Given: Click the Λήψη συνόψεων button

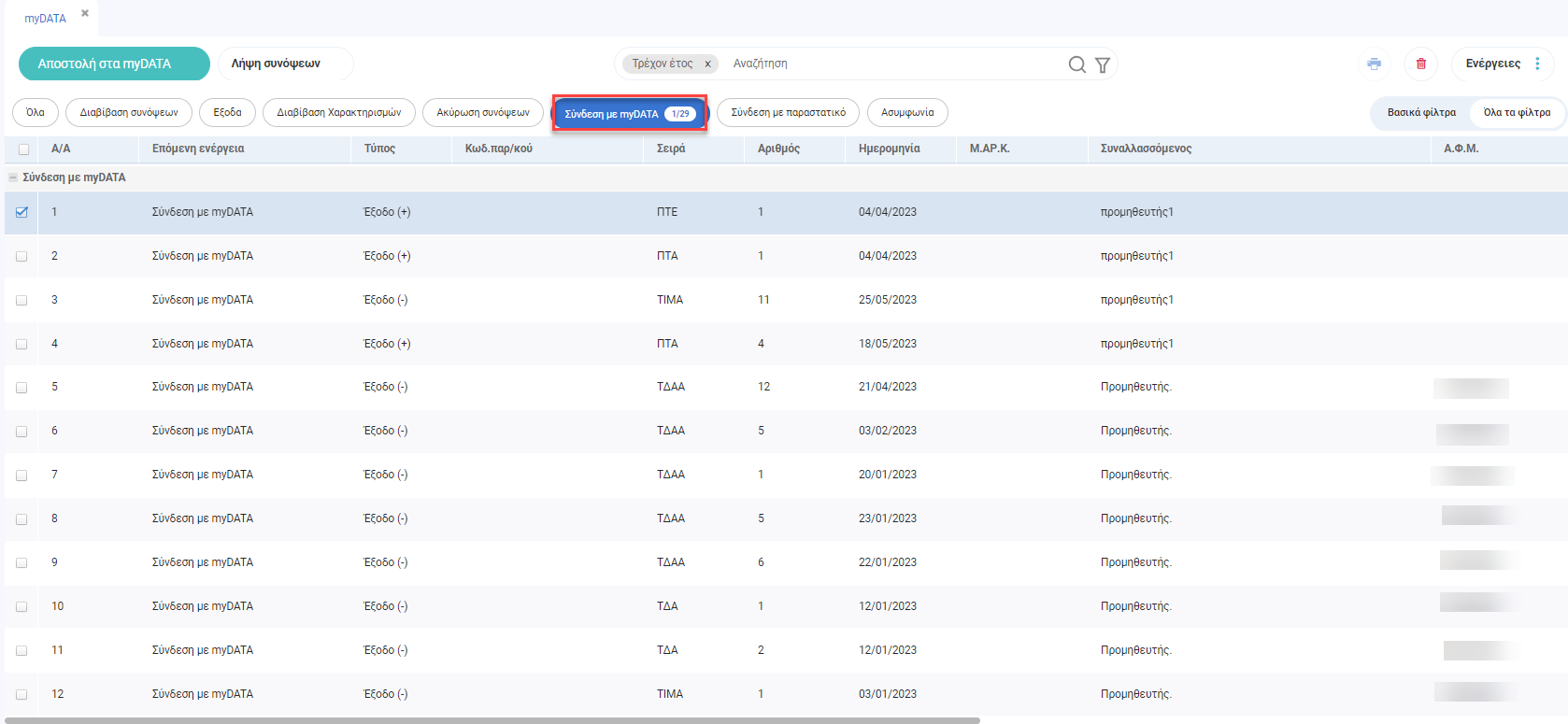Looking at the screenshot, I should pos(276,64).
